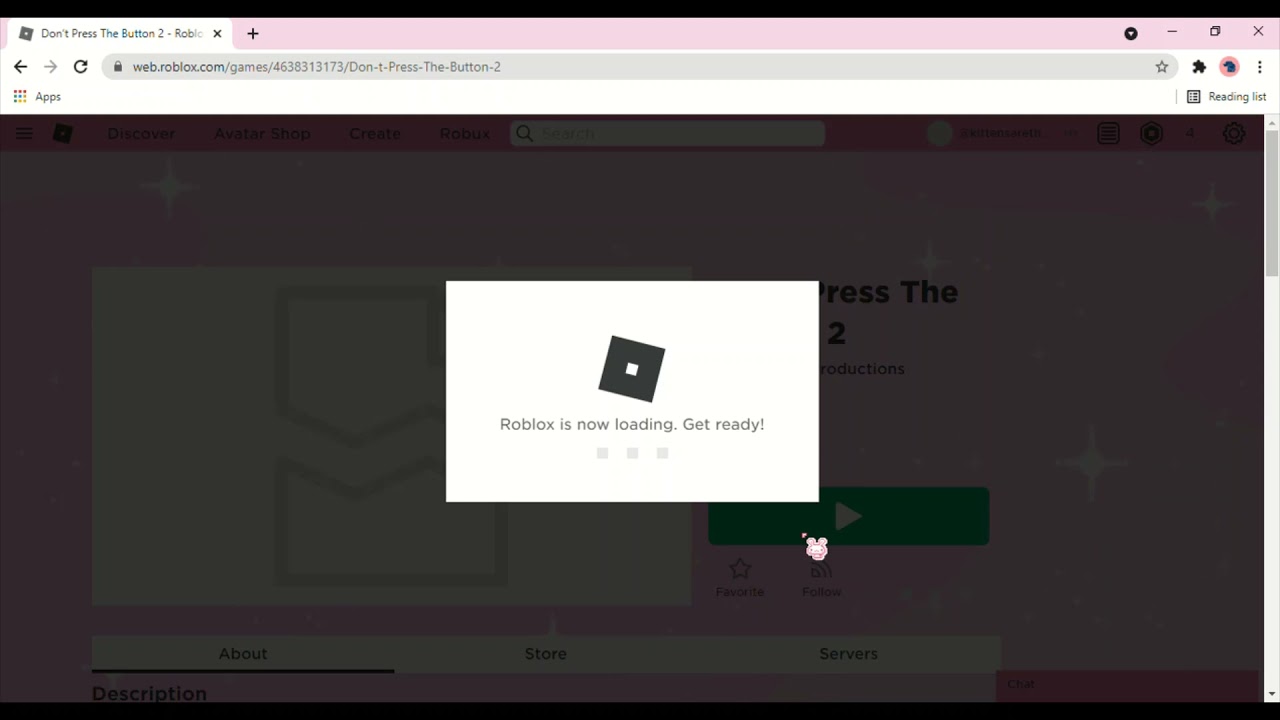This screenshot has width=1280, height=720.
Task: Open the Reading list
Action: [x=1226, y=97]
